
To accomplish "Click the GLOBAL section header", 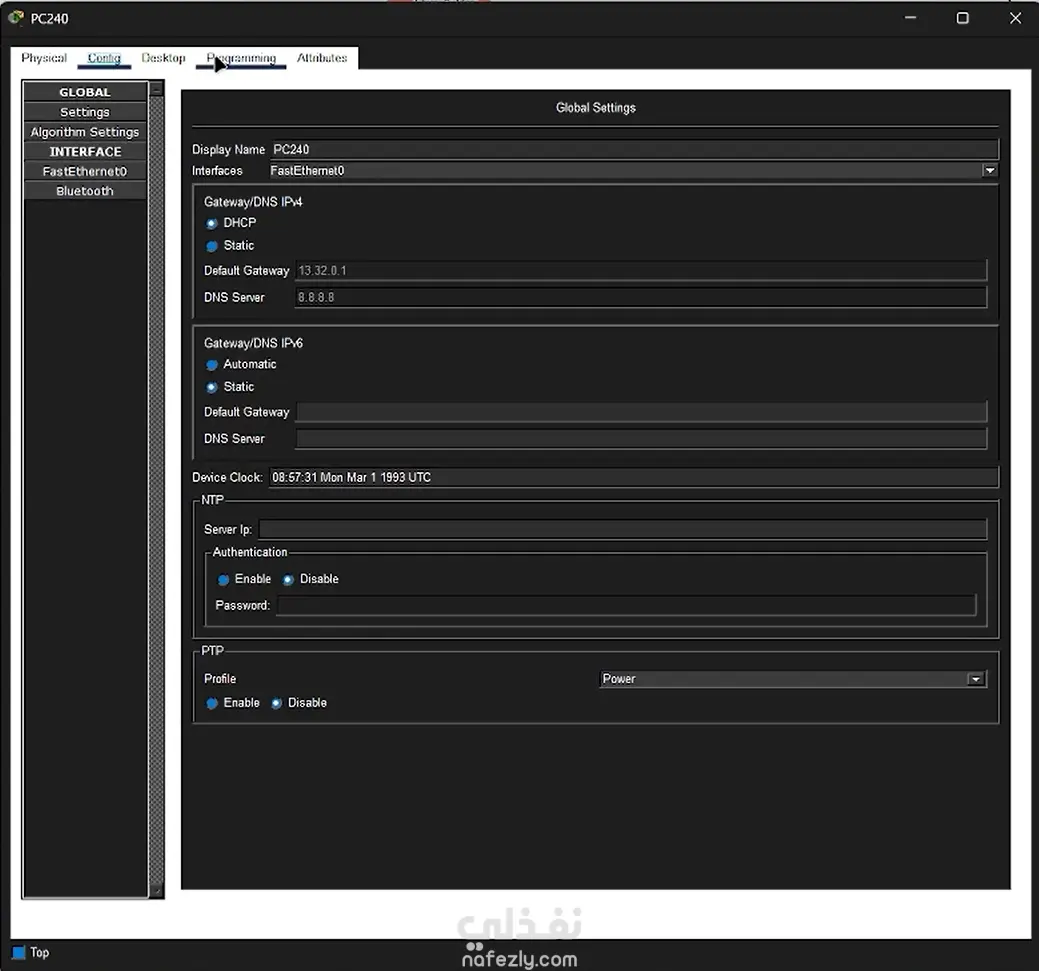I will 85,92.
